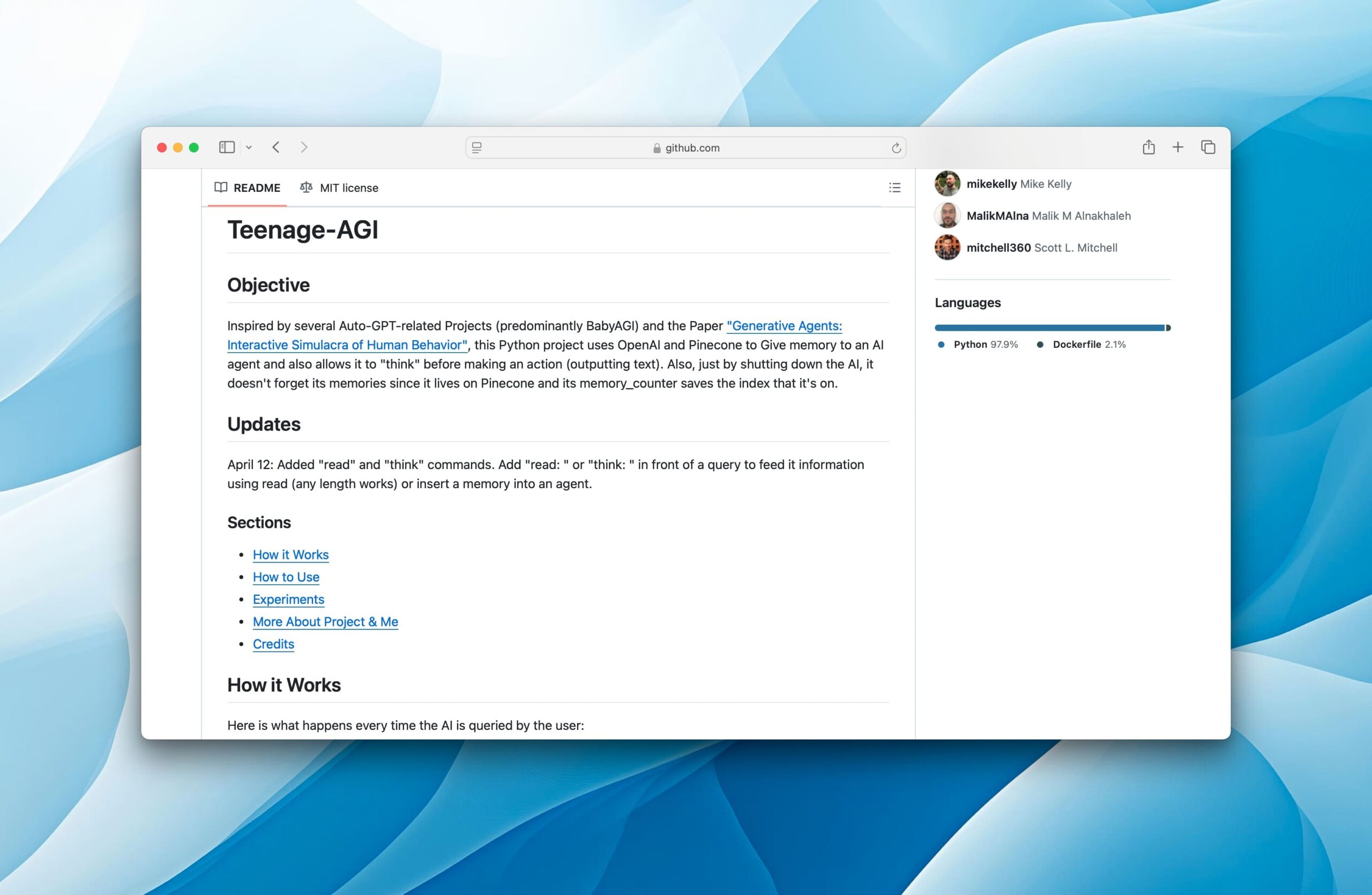Viewport: 1372px width, 895px height.
Task: Open the MIT license tab
Action: tap(349, 187)
